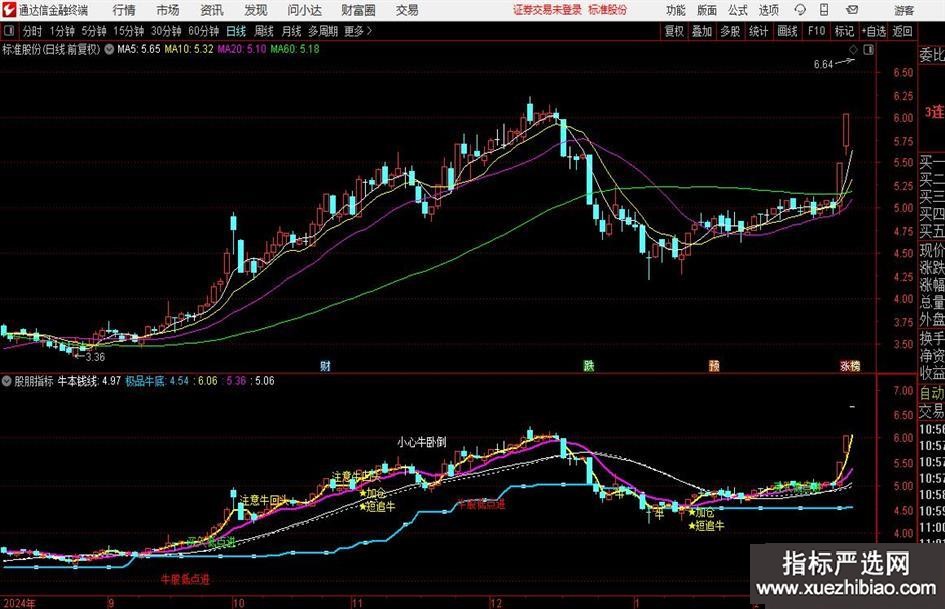Click the 财 info marker

pos(325,365)
